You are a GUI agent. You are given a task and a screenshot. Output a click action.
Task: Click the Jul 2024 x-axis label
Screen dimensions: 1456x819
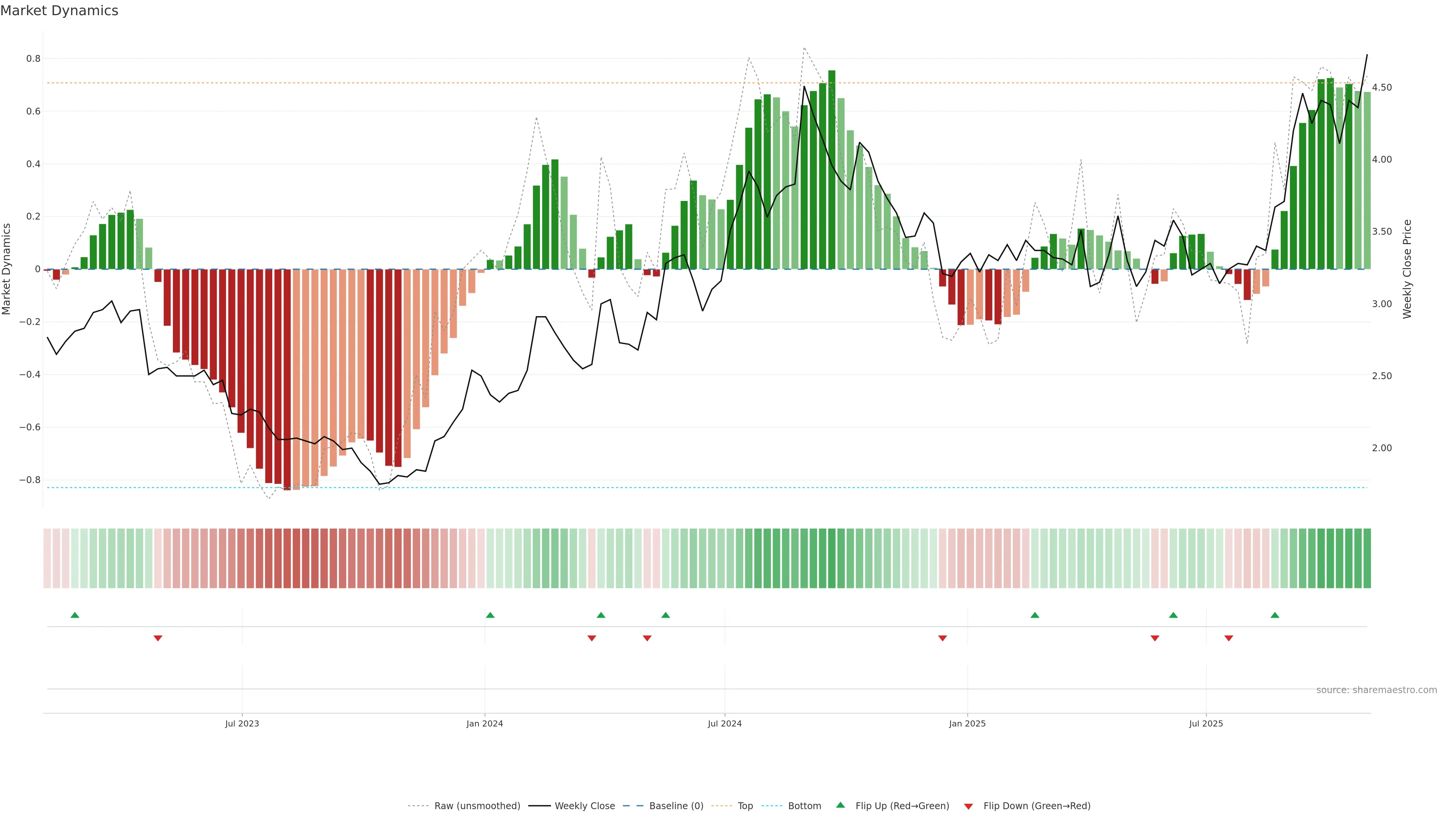(x=725, y=723)
